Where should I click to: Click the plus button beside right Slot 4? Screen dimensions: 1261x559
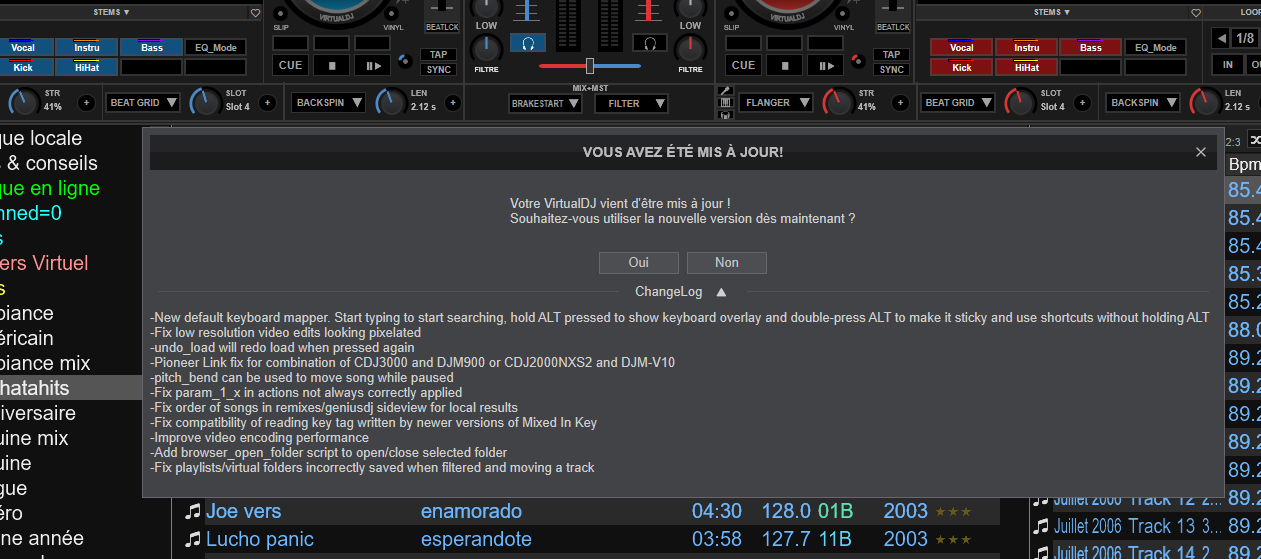[1082, 103]
